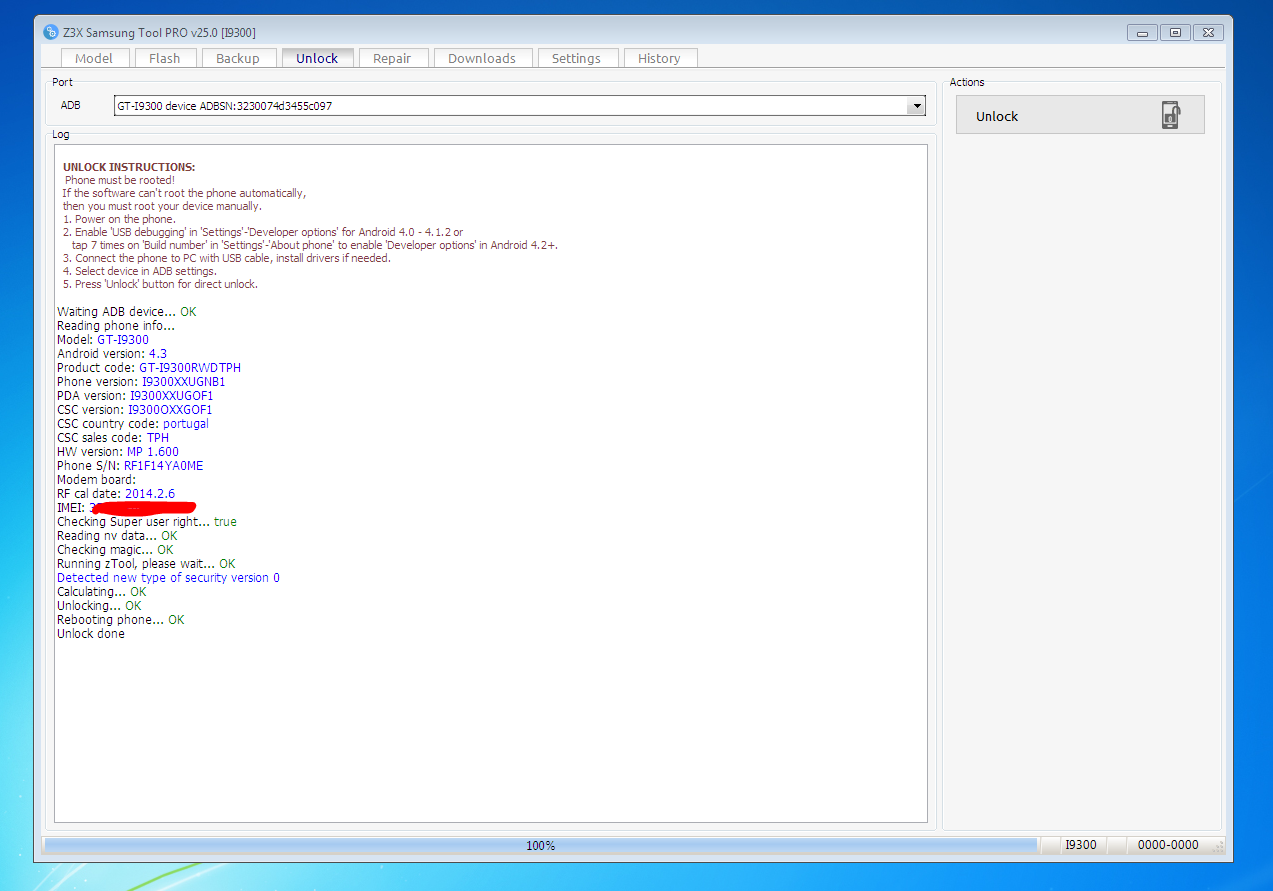
Task: Click 'UNLOCK INSTRUCTIONS:' heading in log
Action: (129, 167)
